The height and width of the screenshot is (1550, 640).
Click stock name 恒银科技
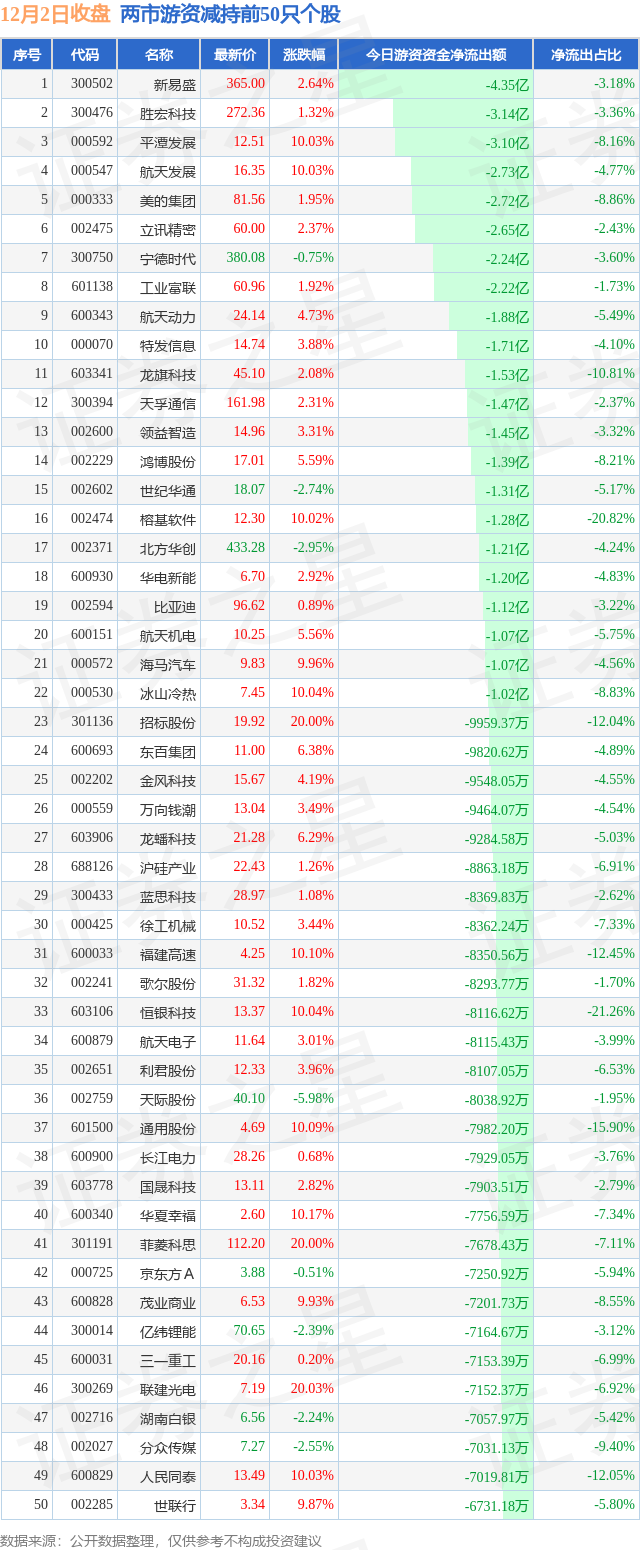[x=168, y=1013]
